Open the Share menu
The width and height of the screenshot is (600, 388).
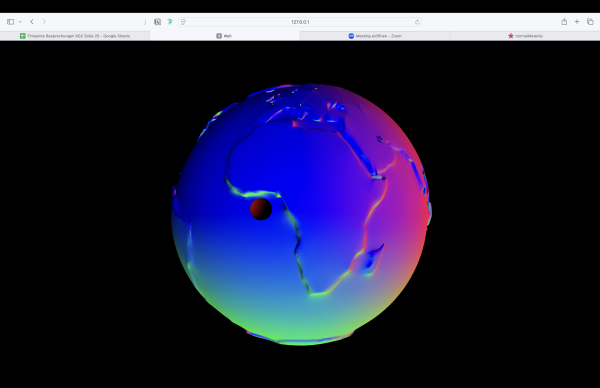pos(564,22)
